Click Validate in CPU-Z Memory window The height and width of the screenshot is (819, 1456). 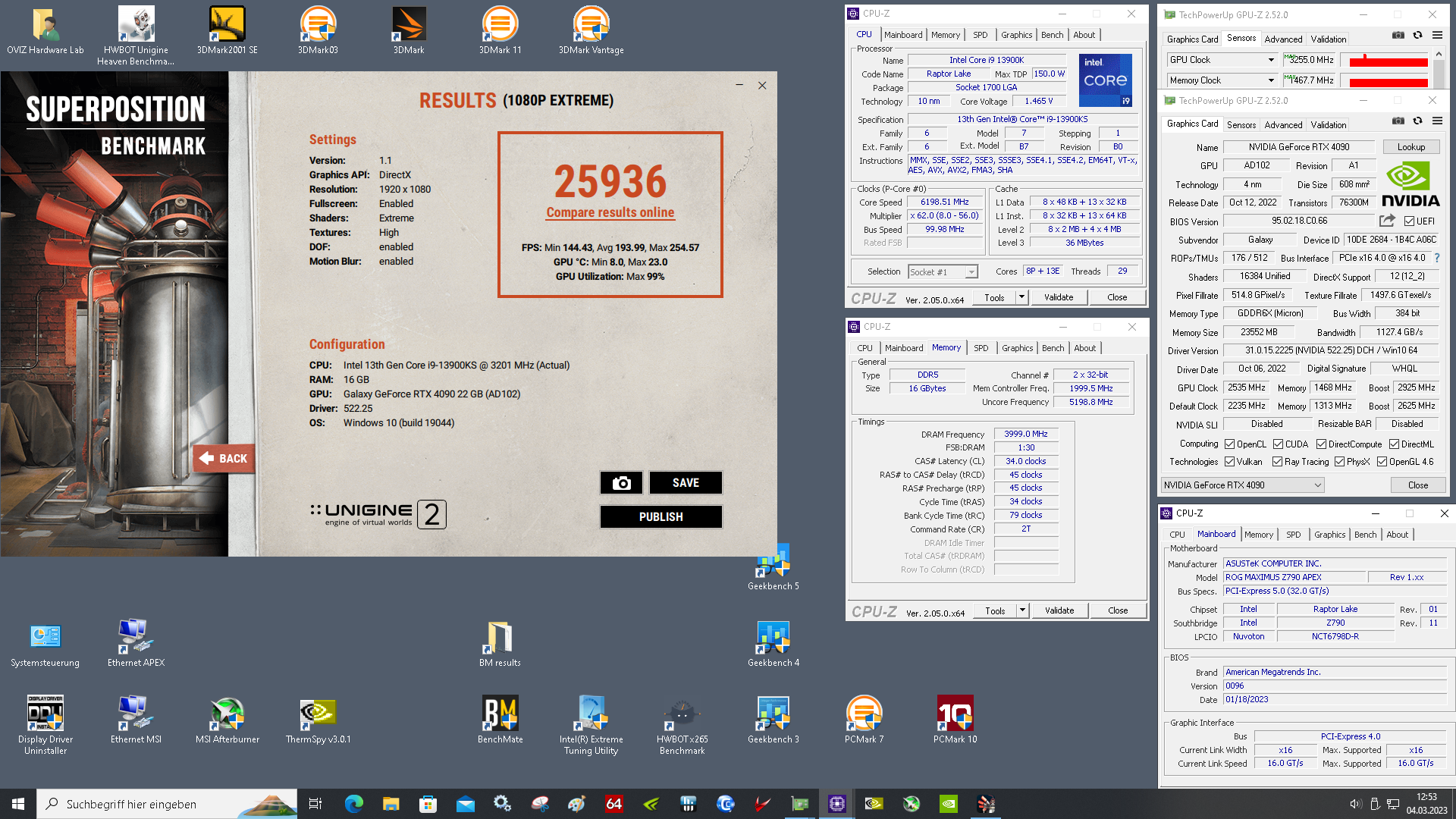tap(1059, 610)
